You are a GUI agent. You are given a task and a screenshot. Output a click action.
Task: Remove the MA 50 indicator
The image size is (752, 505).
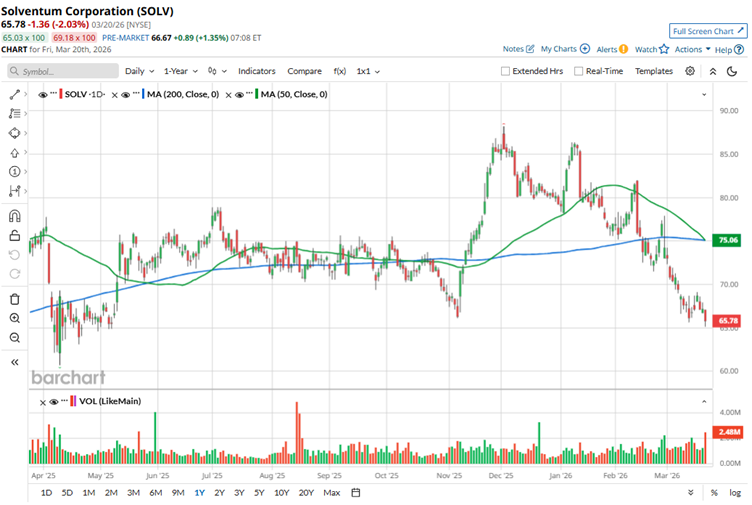pyautogui.click(x=228, y=95)
